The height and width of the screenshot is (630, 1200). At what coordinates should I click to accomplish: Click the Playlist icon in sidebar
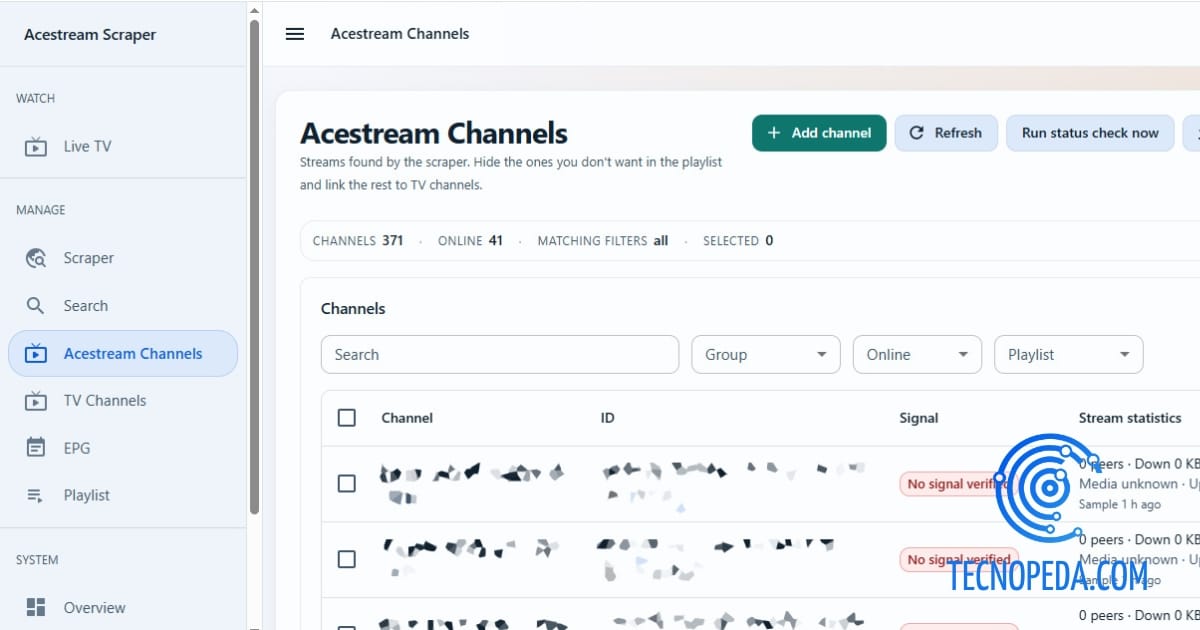click(36, 495)
